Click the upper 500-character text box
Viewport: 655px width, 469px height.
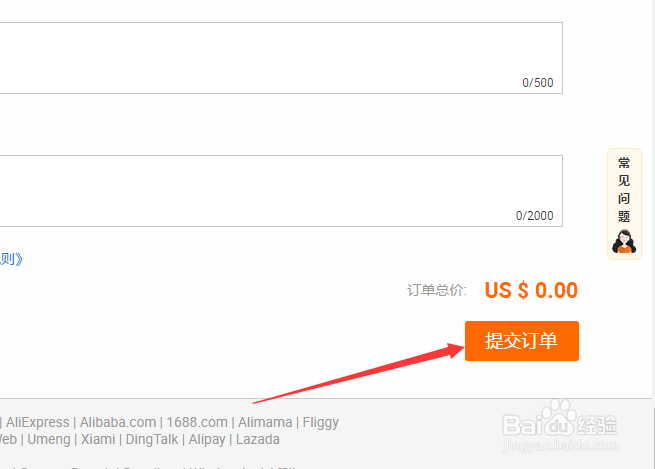click(x=280, y=57)
